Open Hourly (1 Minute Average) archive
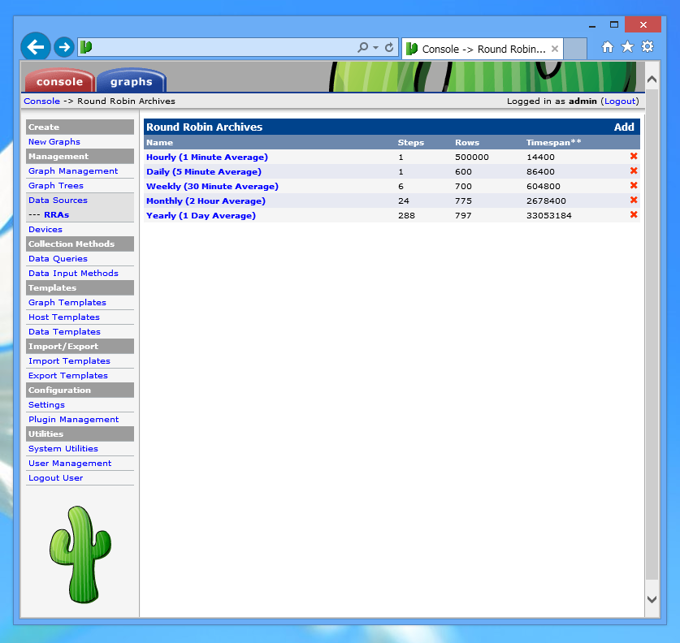 (x=207, y=157)
